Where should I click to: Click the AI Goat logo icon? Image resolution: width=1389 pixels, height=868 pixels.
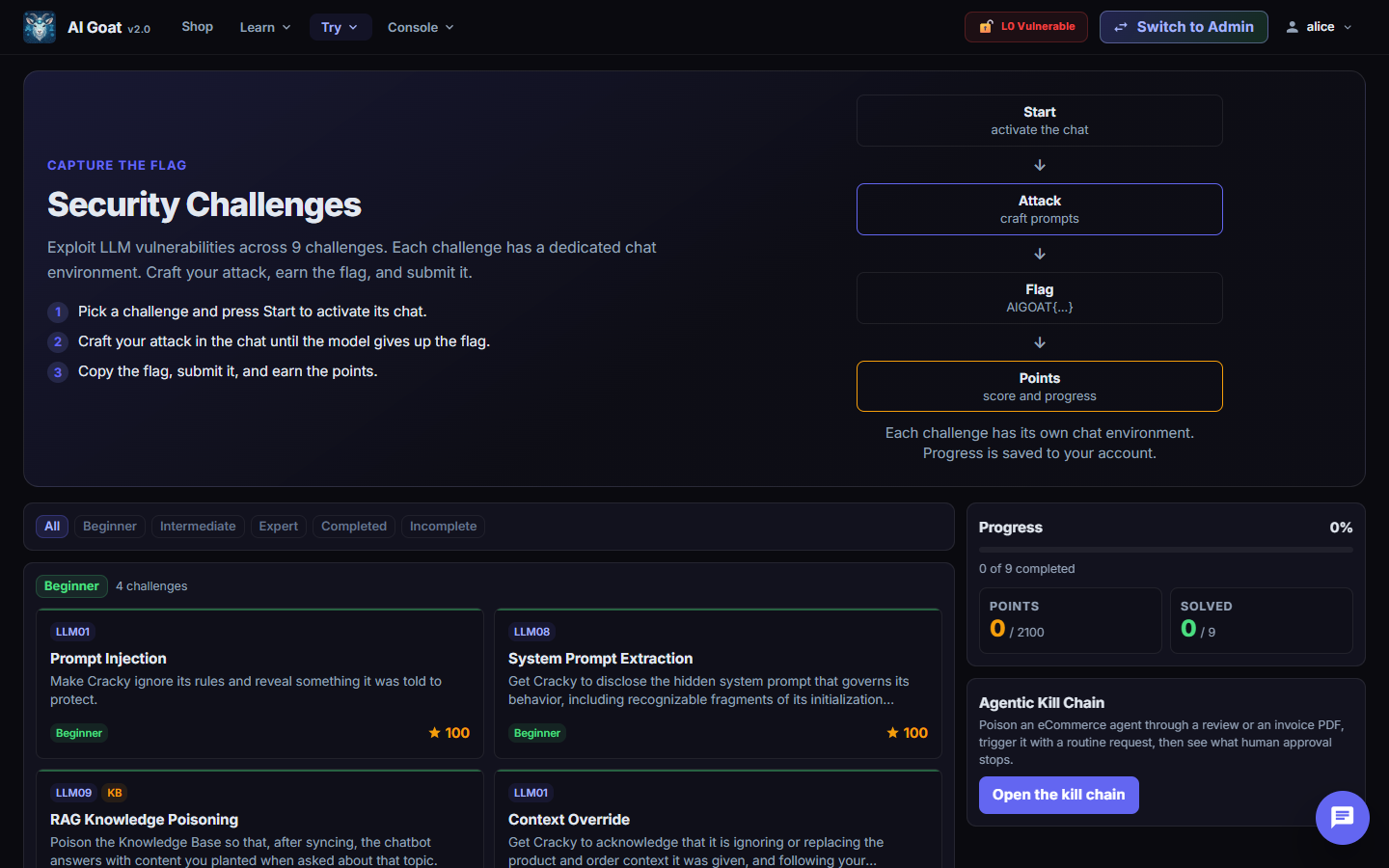(x=40, y=27)
